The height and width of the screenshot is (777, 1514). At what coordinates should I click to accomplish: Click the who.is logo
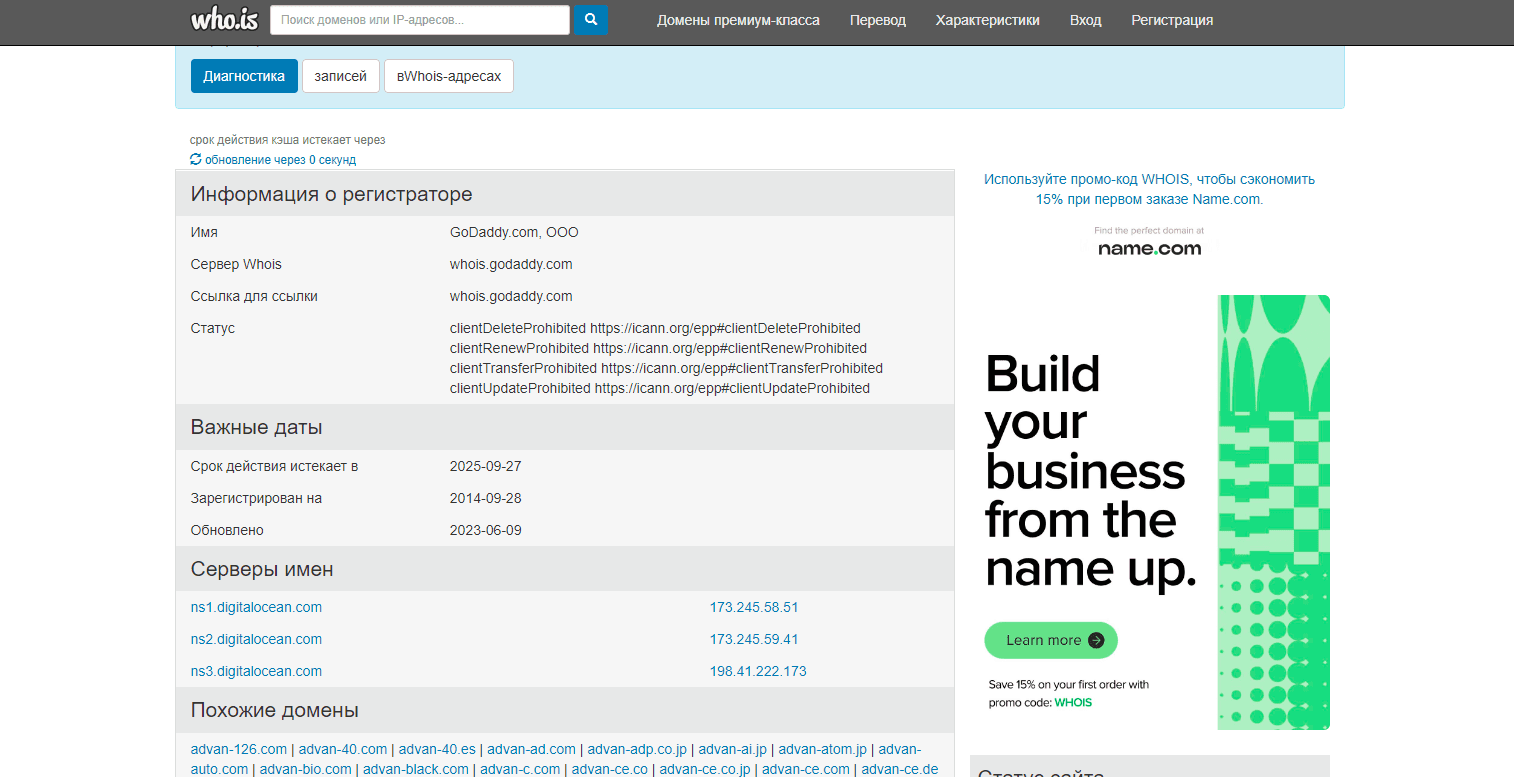point(224,19)
